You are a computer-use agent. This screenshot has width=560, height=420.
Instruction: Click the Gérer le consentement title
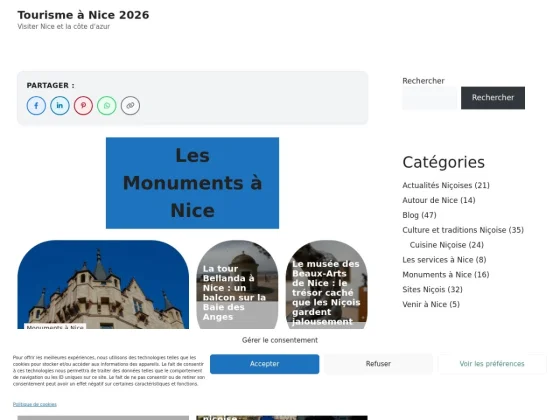[x=280, y=340]
